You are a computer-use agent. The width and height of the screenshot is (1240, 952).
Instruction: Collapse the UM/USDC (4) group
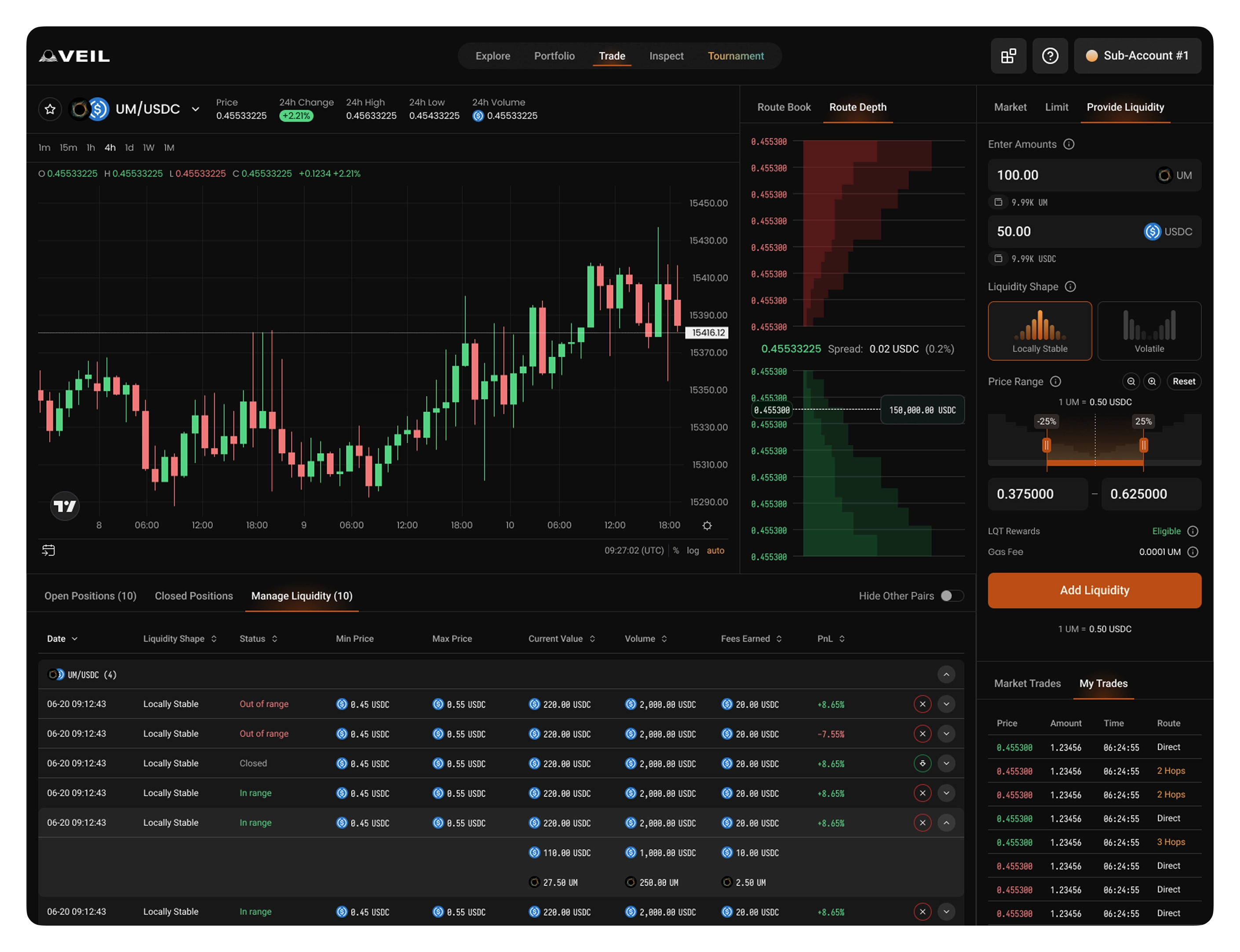click(946, 674)
